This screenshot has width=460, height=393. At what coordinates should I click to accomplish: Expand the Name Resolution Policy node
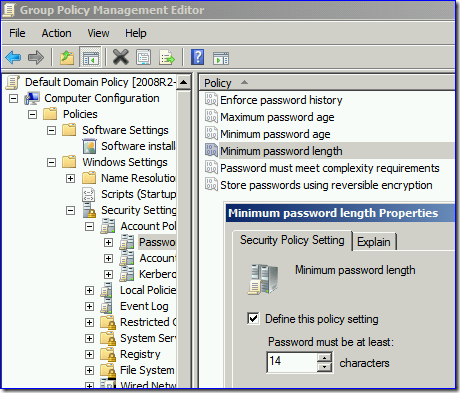coord(70,178)
